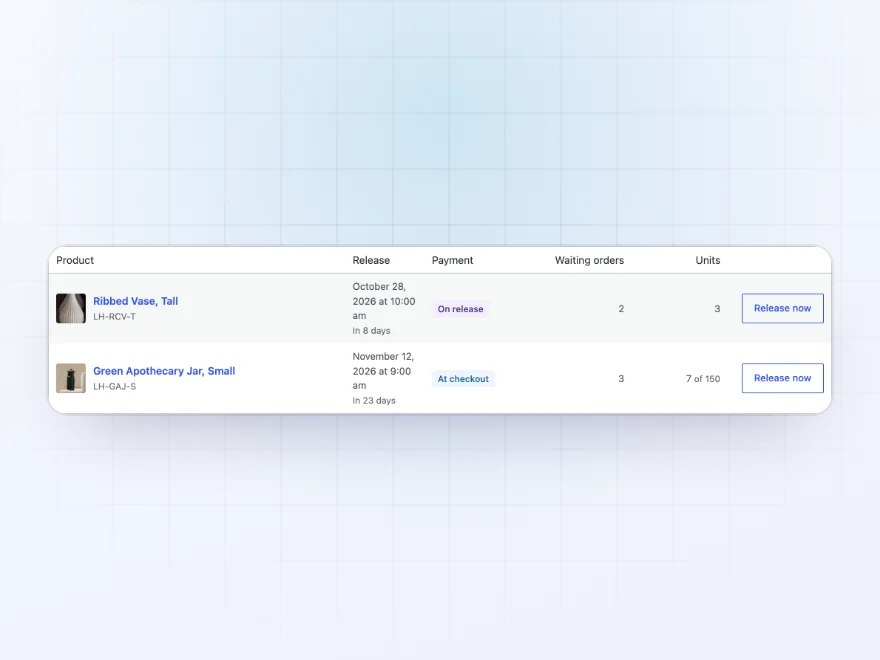Image resolution: width=880 pixels, height=660 pixels.
Task: Select the Product column header
Action: coord(75,260)
